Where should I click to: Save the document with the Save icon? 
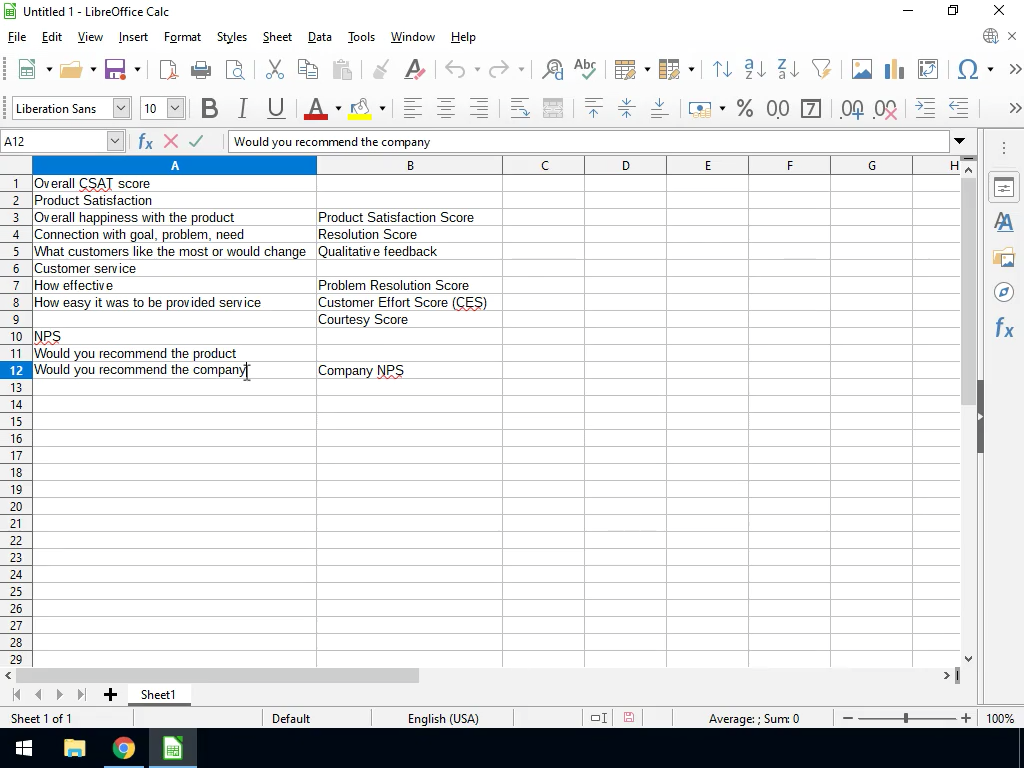115,69
